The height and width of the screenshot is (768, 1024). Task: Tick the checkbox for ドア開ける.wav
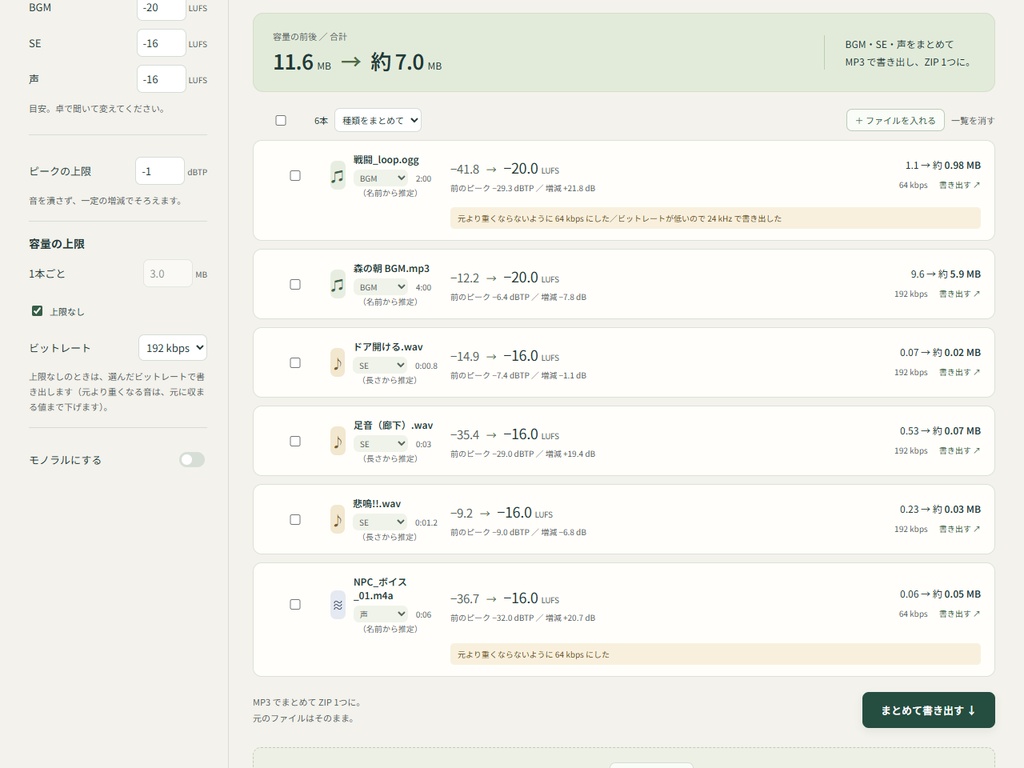295,363
